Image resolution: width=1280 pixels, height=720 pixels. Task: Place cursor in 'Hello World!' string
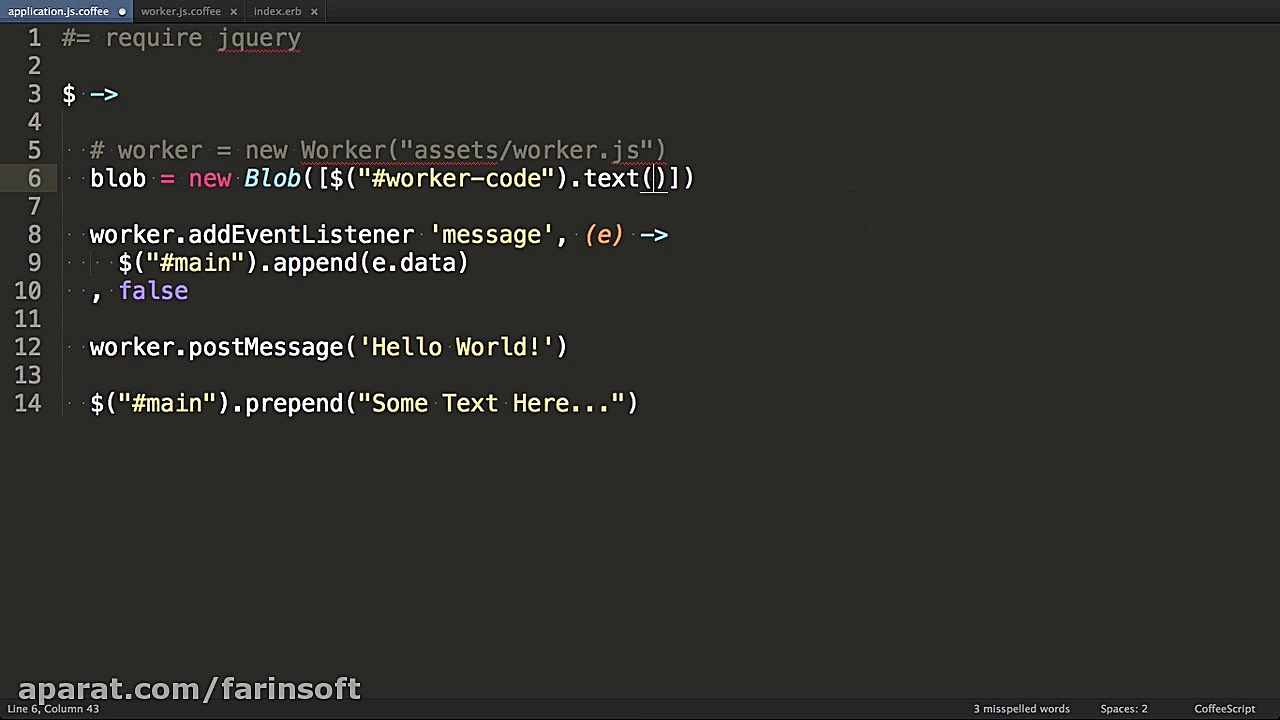click(456, 347)
